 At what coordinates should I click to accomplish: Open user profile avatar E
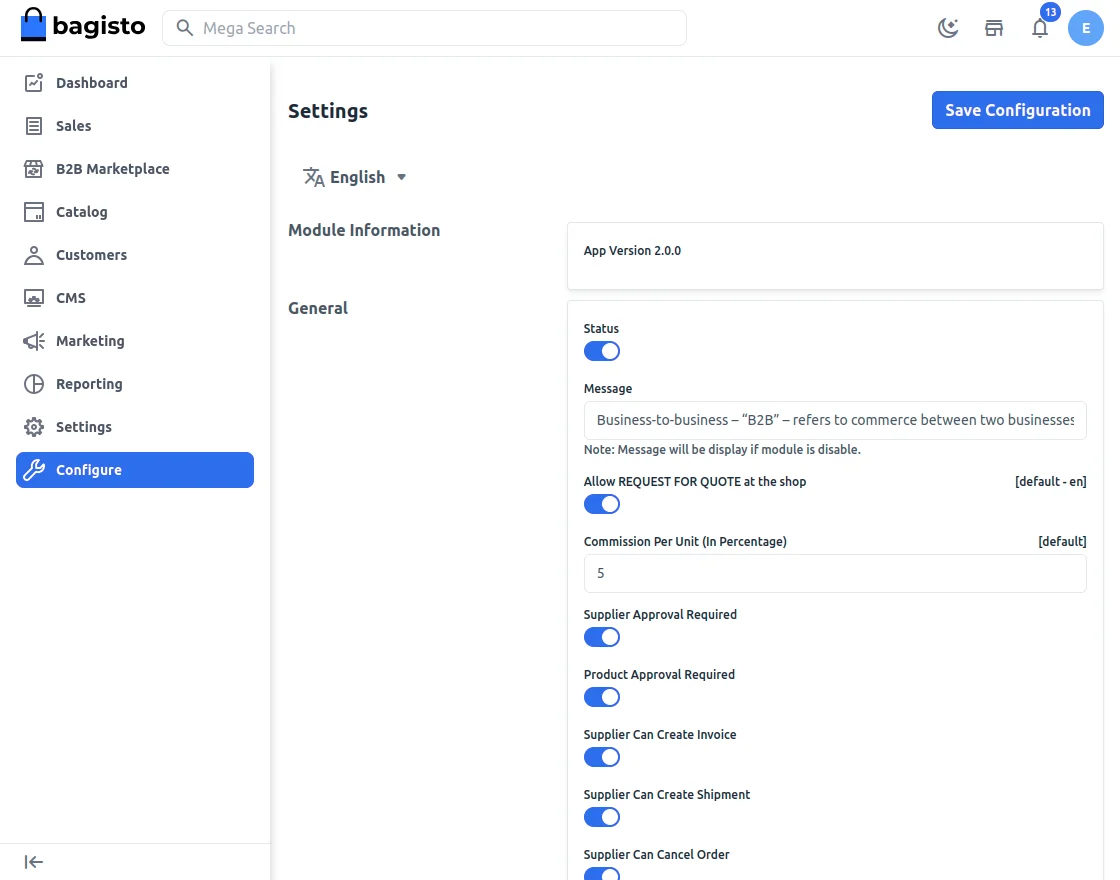coord(1086,28)
